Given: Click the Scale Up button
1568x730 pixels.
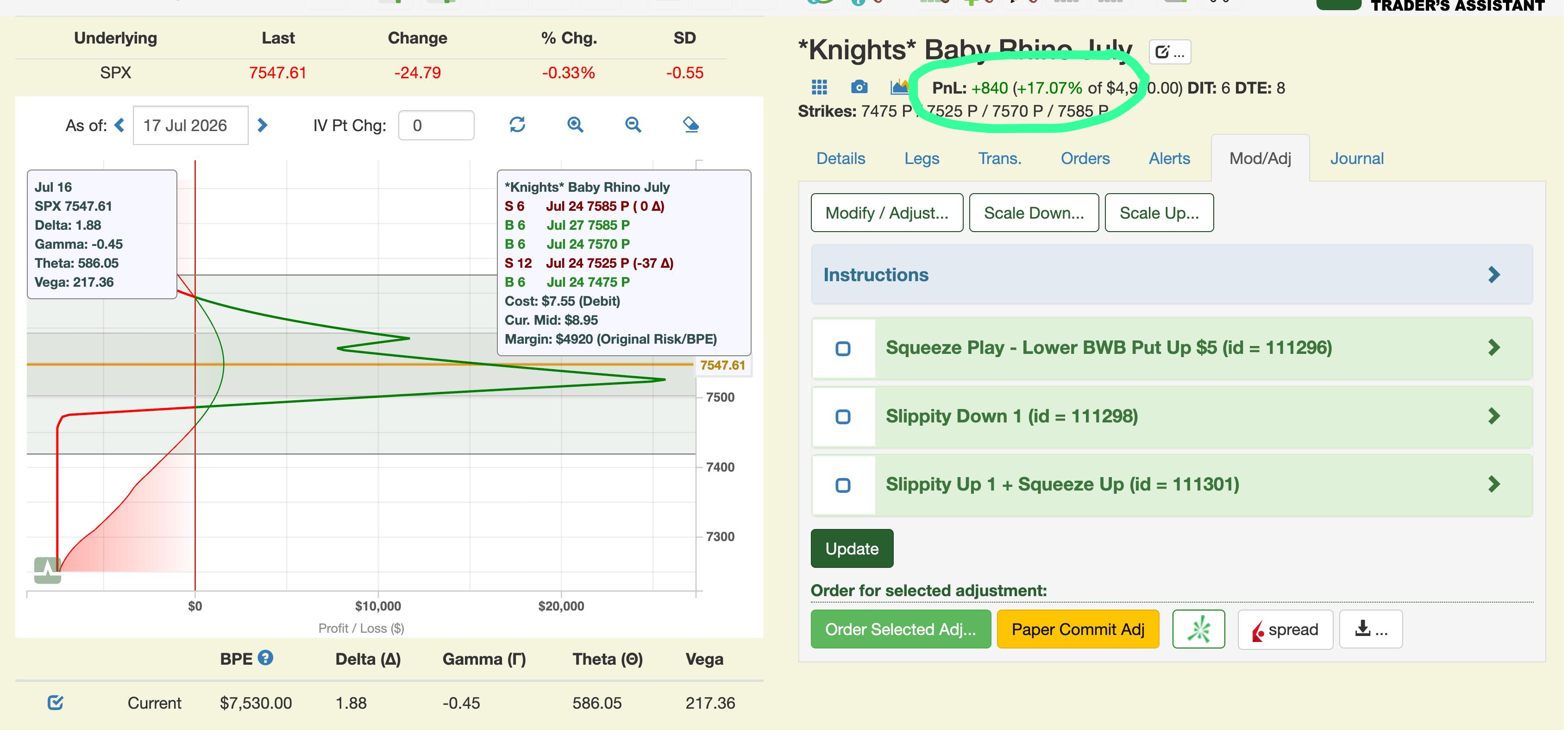Looking at the screenshot, I should tap(1159, 213).
